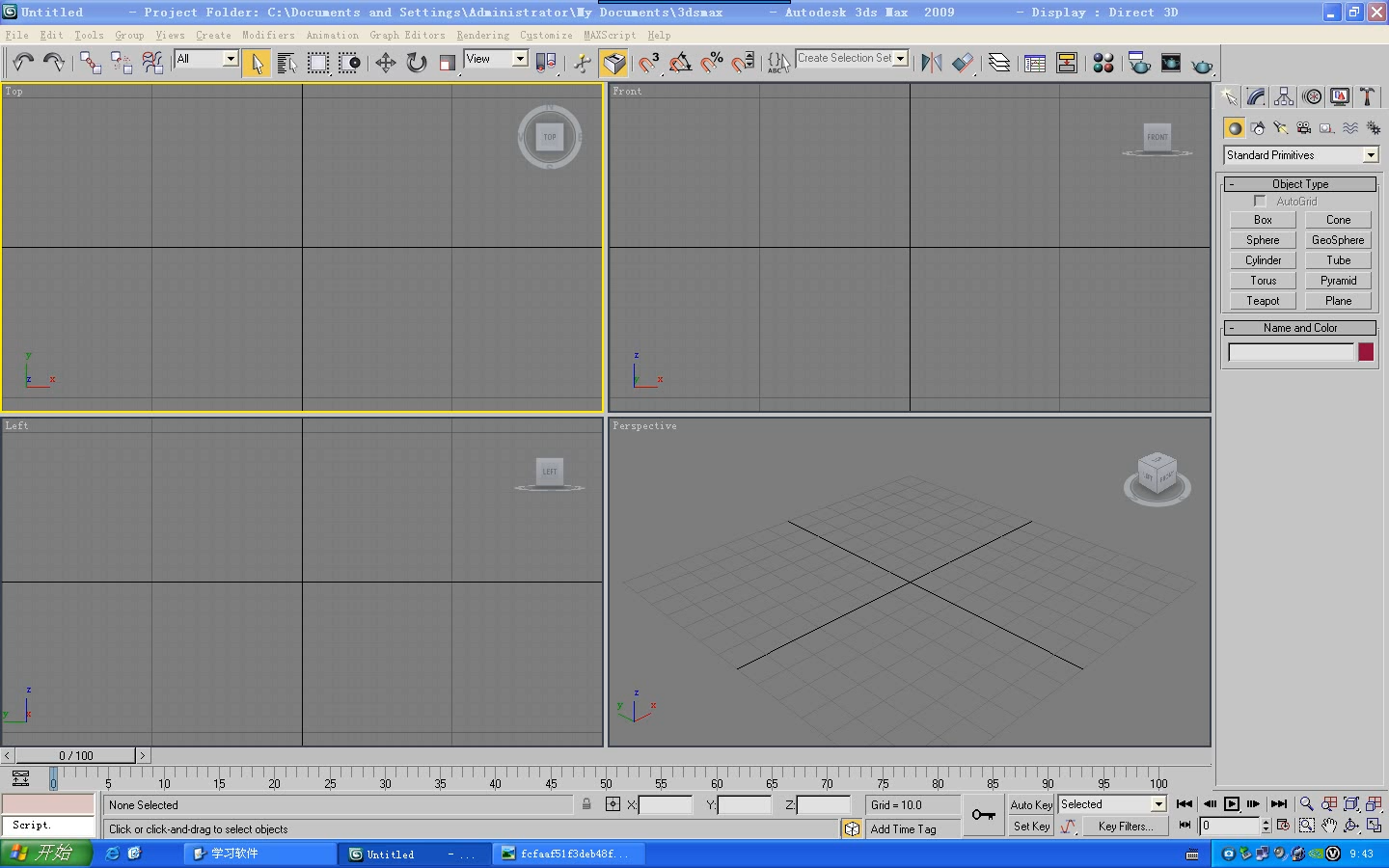The width and height of the screenshot is (1389, 868).
Task: Collapse the Object Type rollout
Action: point(1300,184)
